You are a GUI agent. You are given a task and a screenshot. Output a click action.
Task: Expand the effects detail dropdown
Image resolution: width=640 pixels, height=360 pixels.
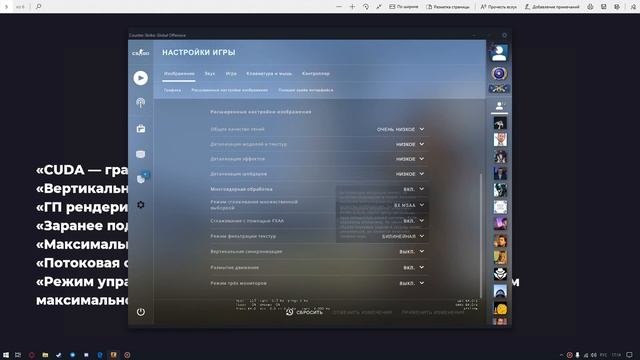pyautogui.click(x=409, y=159)
